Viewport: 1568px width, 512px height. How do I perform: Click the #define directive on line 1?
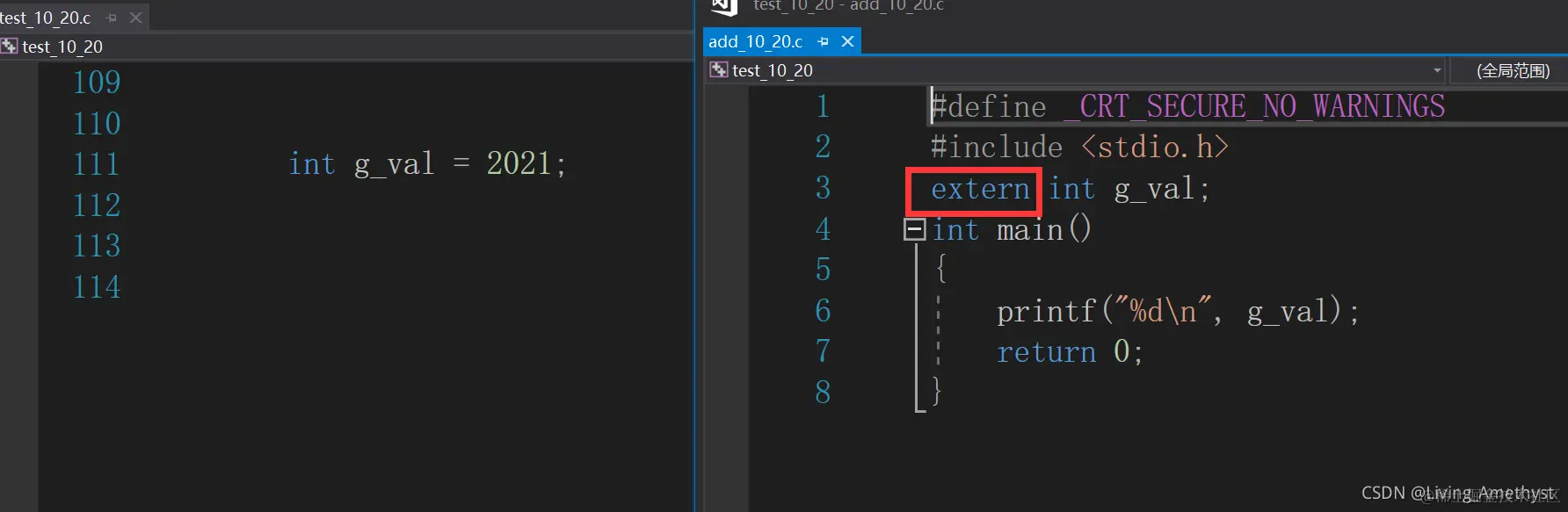click(x=989, y=106)
